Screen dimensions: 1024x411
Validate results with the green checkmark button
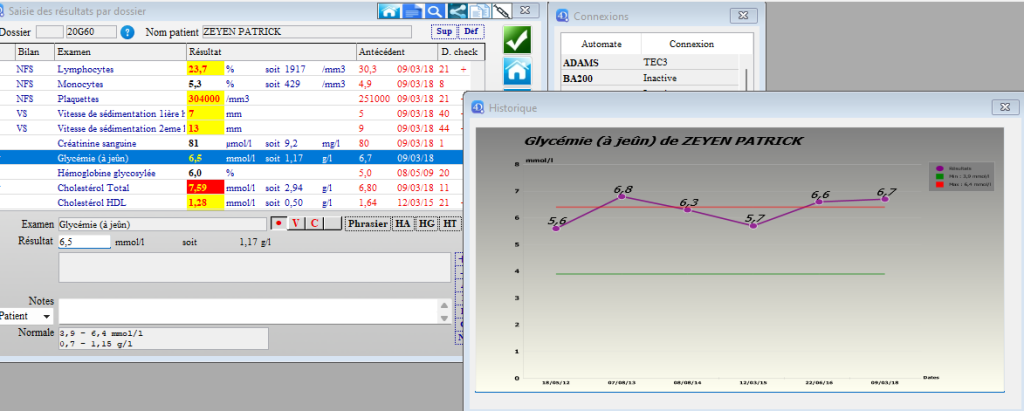517,40
